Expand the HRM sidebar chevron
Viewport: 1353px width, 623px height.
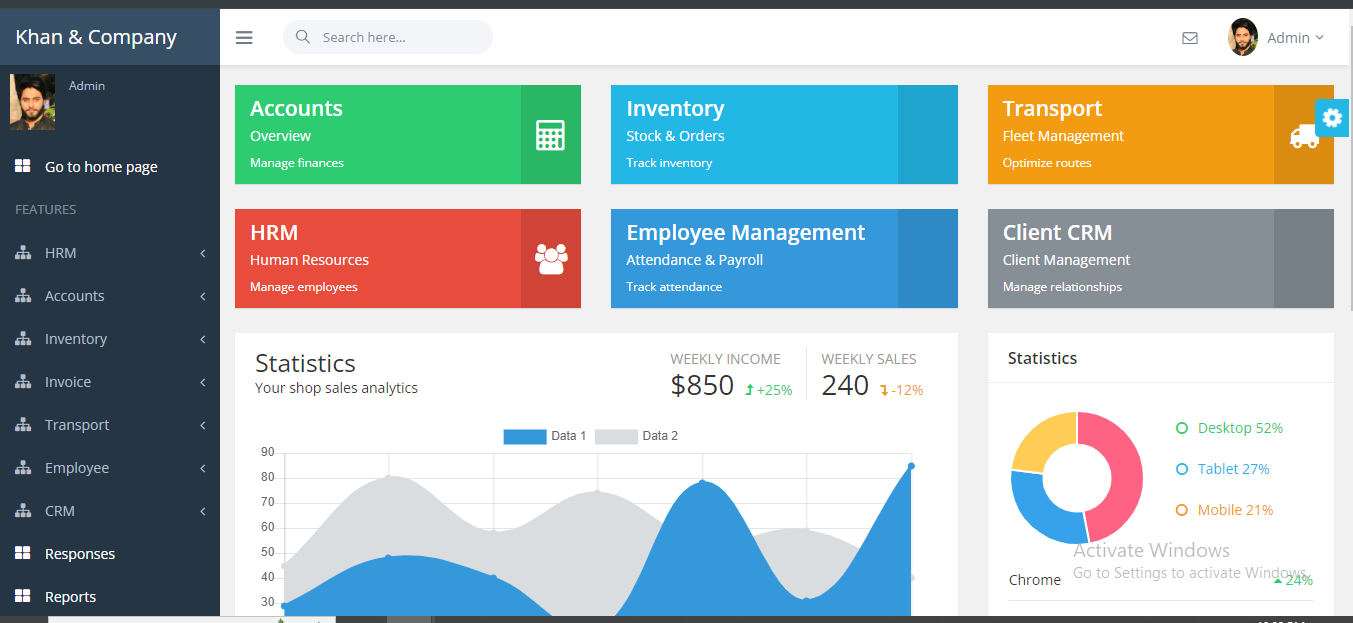pos(202,253)
